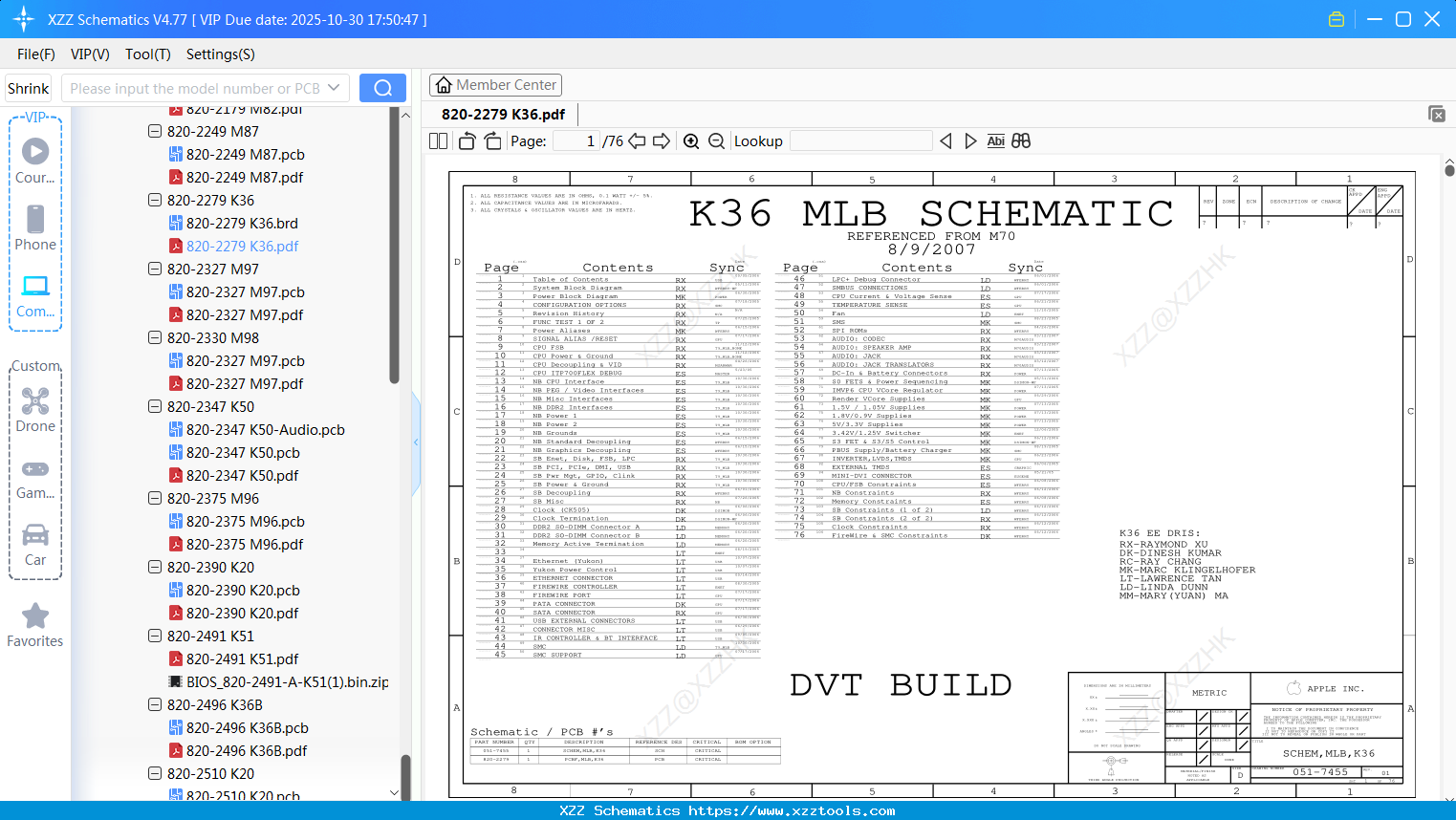Screen dimensions: 1456x820
Task: Select 820-2496 K36B.pcb in the tree
Action: click(247, 727)
